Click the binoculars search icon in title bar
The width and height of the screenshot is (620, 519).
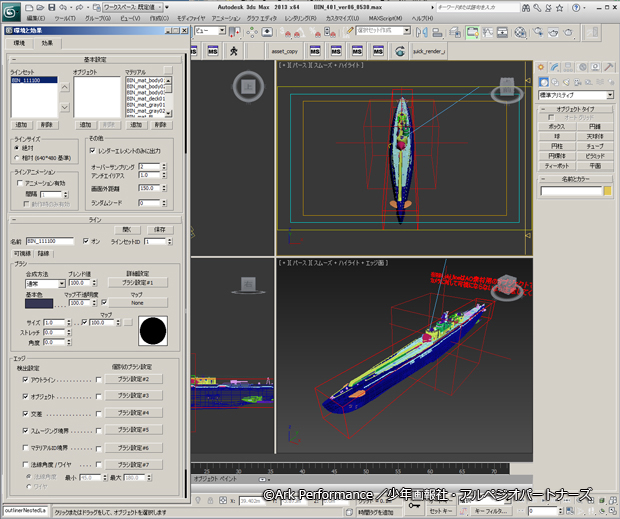526,8
